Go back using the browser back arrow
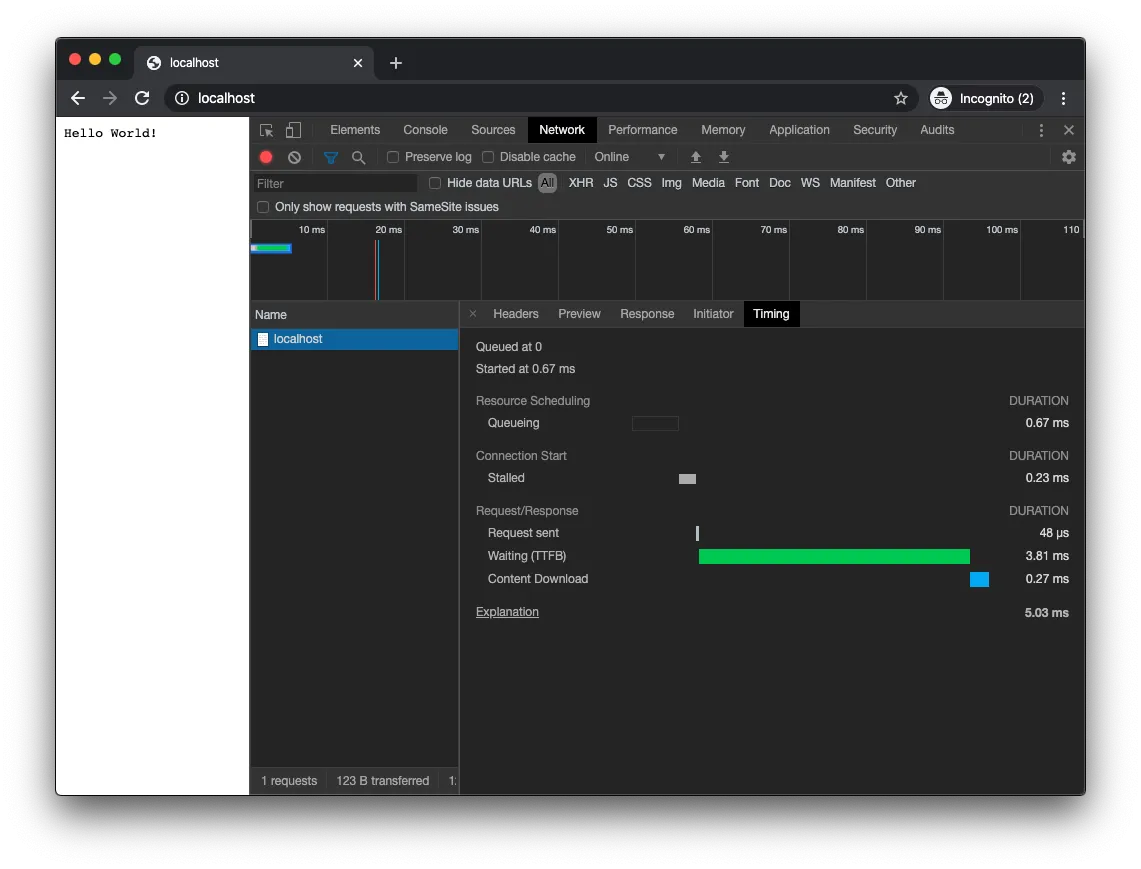The width and height of the screenshot is (1141, 869). tap(78, 98)
